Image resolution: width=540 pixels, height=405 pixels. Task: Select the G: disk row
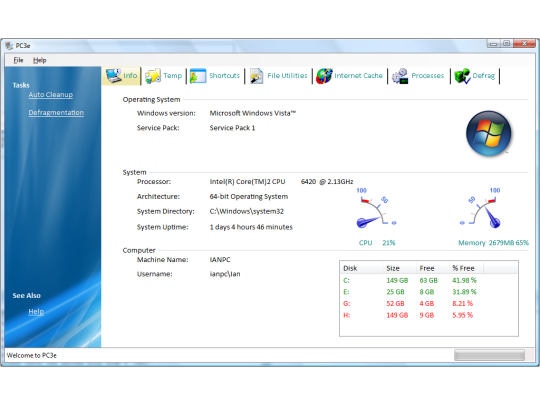tap(429, 304)
